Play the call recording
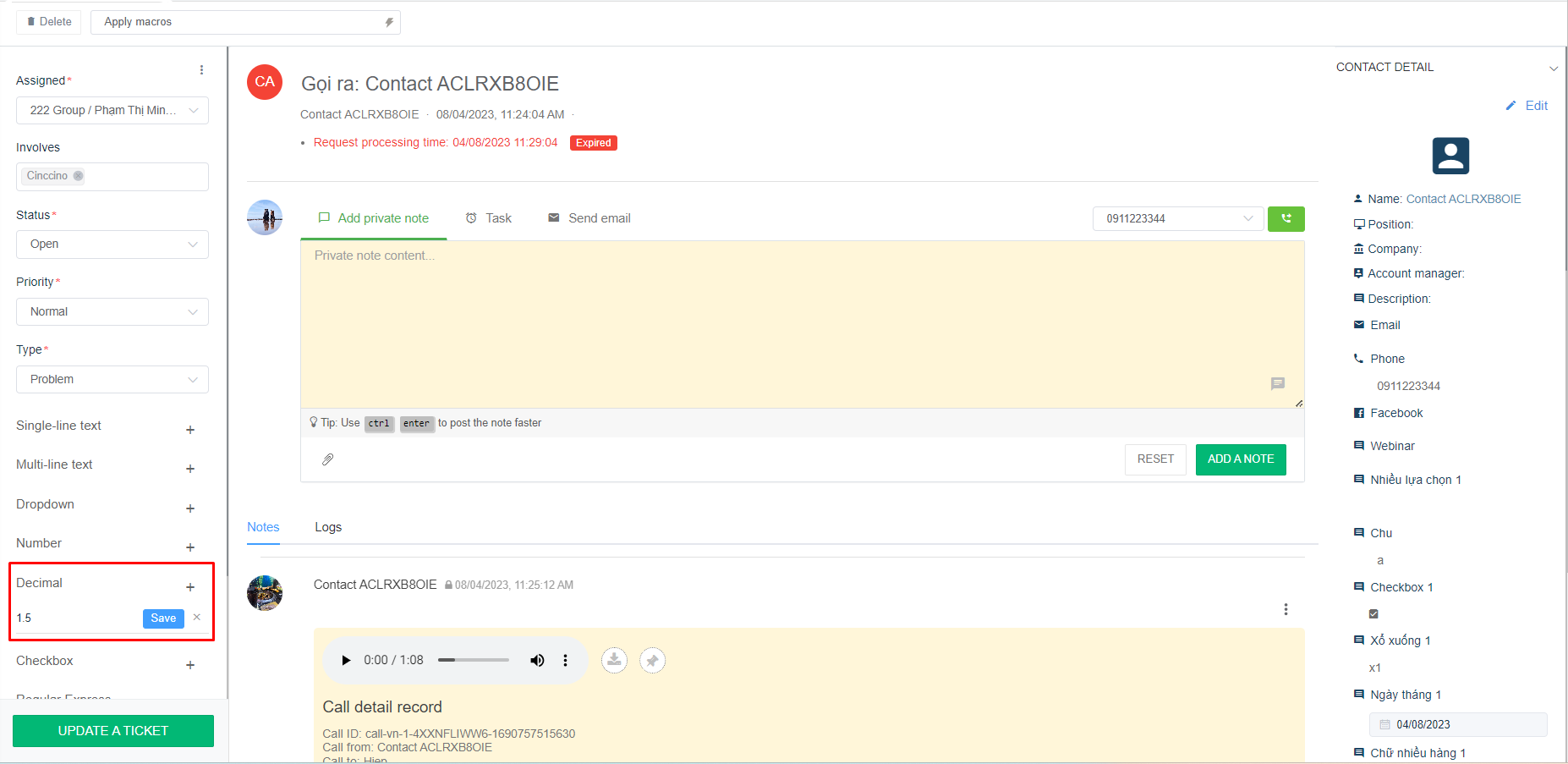This screenshot has width=1568, height=764. tap(346, 660)
